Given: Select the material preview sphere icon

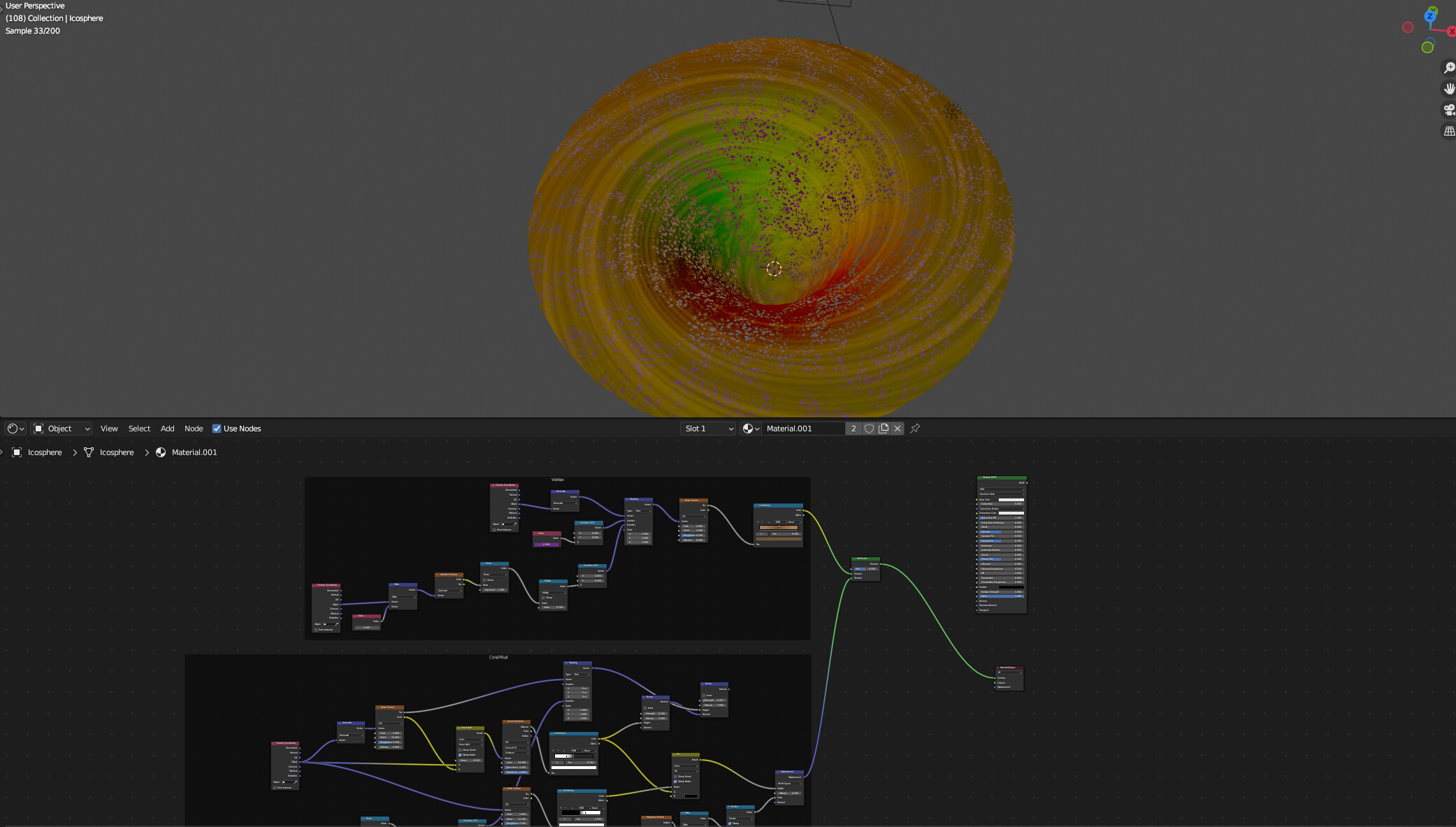Looking at the screenshot, I should coord(748,428).
